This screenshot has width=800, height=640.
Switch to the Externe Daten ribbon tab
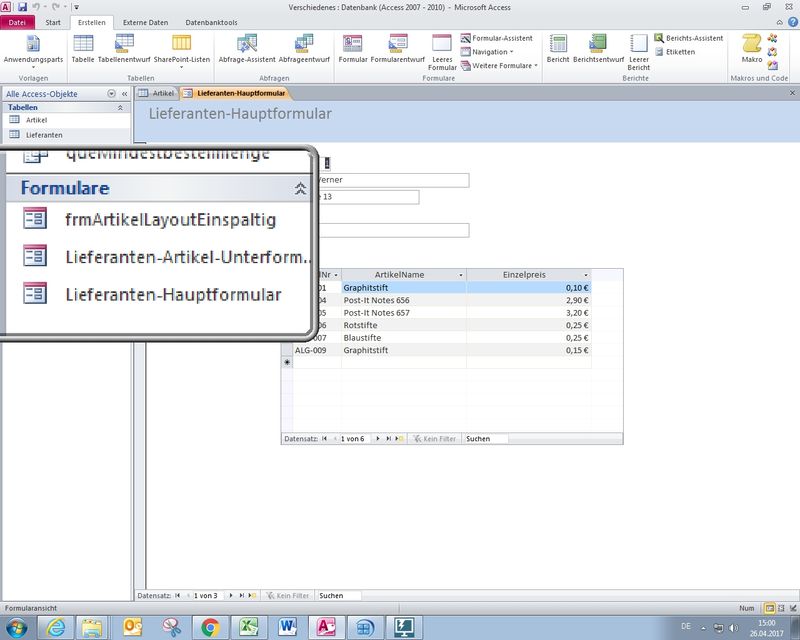pyautogui.click(x=145, y=21)
